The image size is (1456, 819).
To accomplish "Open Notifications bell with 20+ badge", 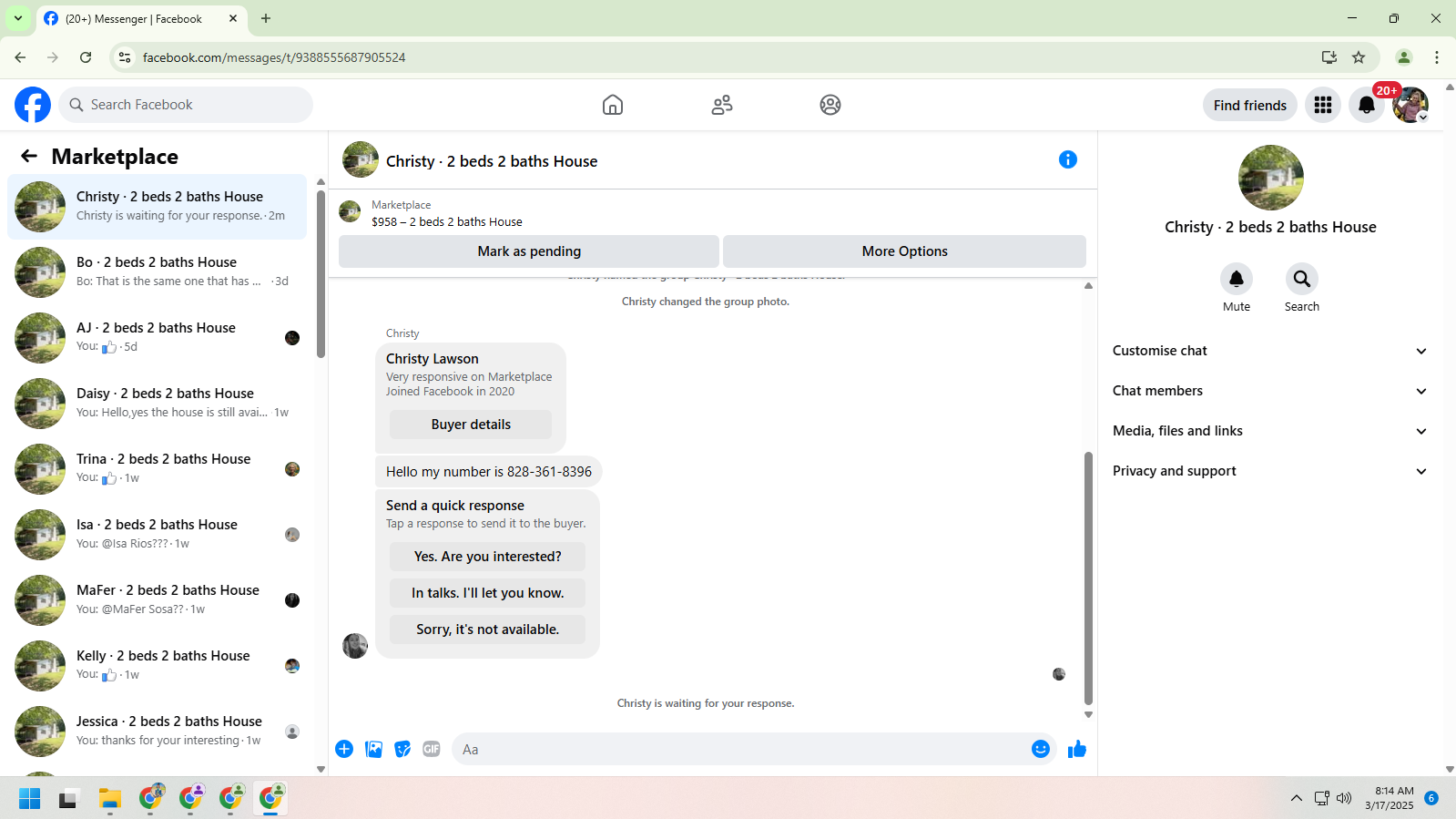I will tap(1367, 105).
